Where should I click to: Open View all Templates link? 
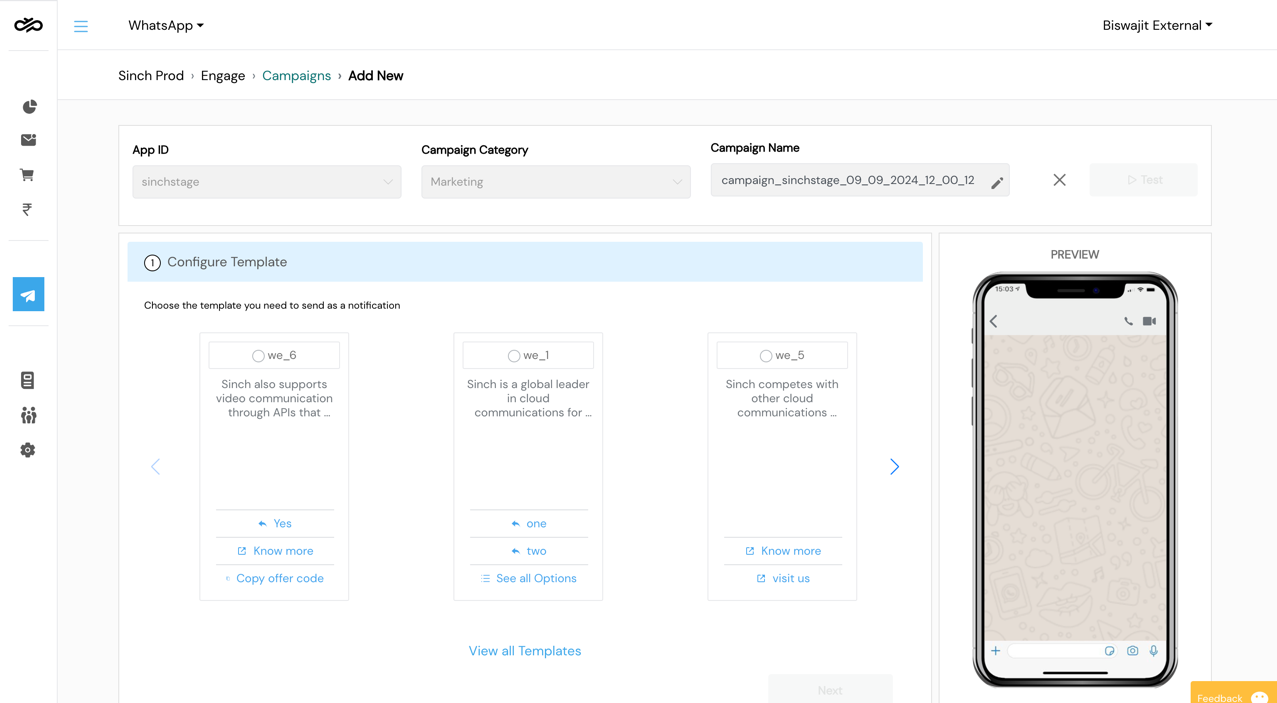pyautogui.click(x=525, y=651)
